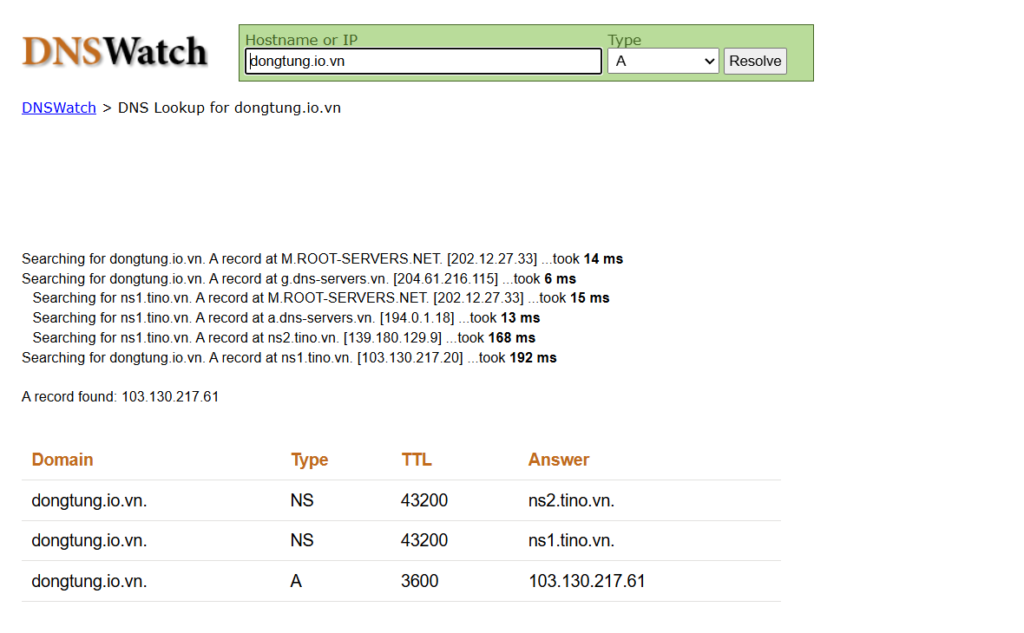Click the ns1.tino.vn. answer cell
Image resolution: width=1024 pixels, height=633 pixels.
click(x=571, y=541)
